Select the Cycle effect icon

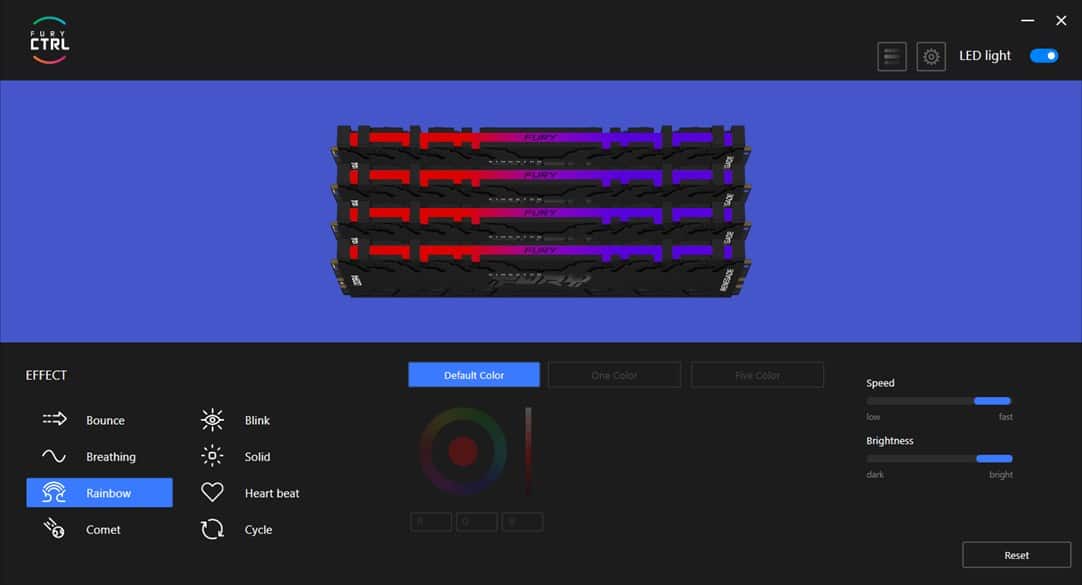point(211,529)
